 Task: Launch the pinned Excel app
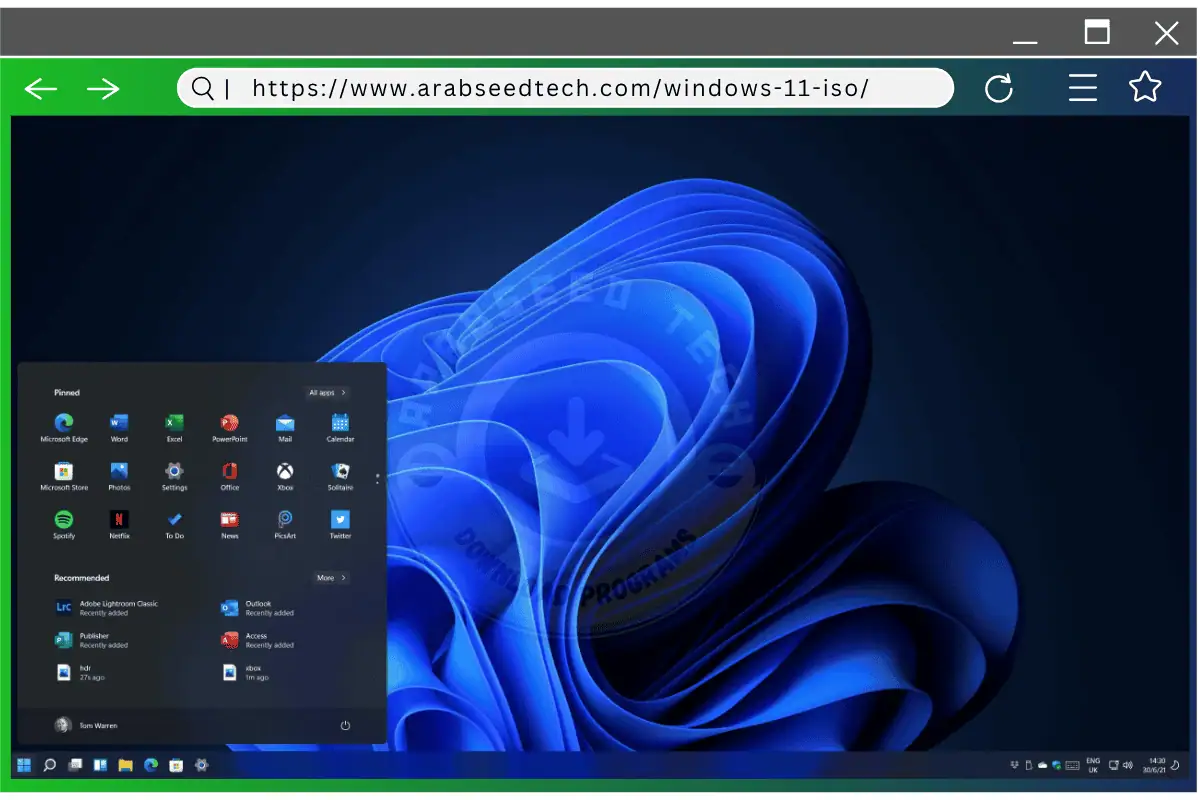[x=174, y=423]
